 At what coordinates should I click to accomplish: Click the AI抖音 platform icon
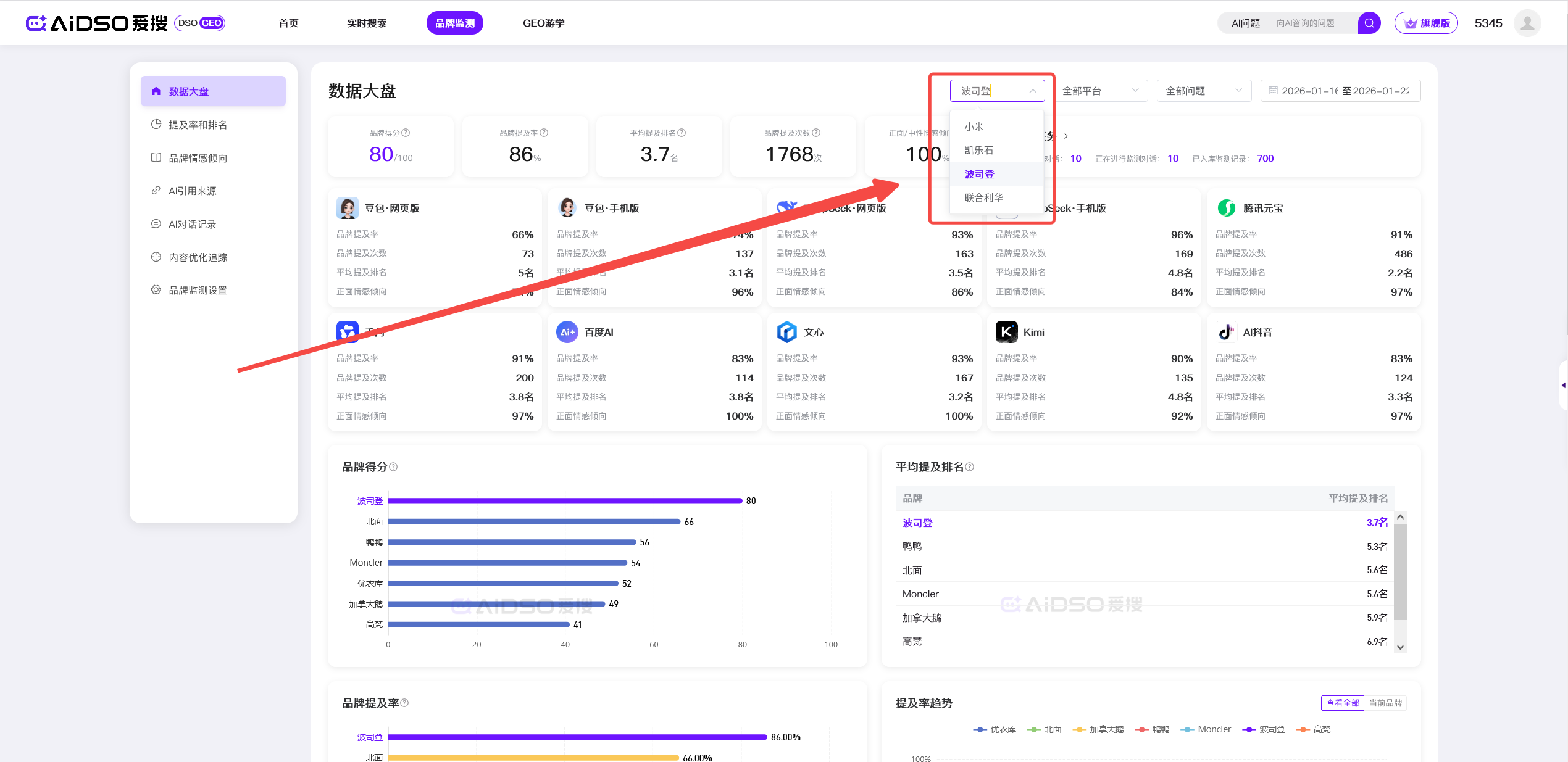1226,332
